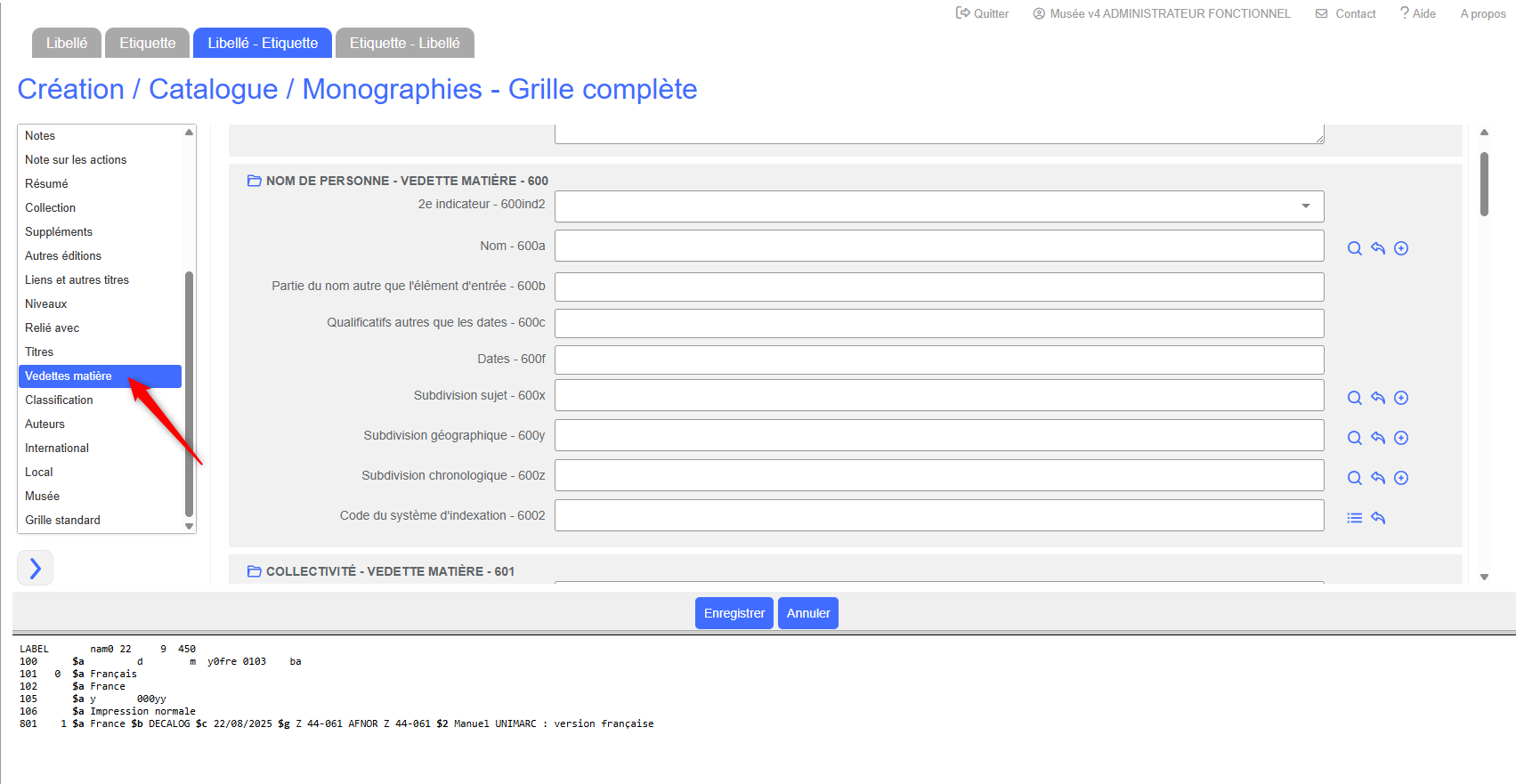Screen dimensions: 1516x784
Task: Expand the Collectivité - Vedette matière 601 section
Action: coord(255,571)
